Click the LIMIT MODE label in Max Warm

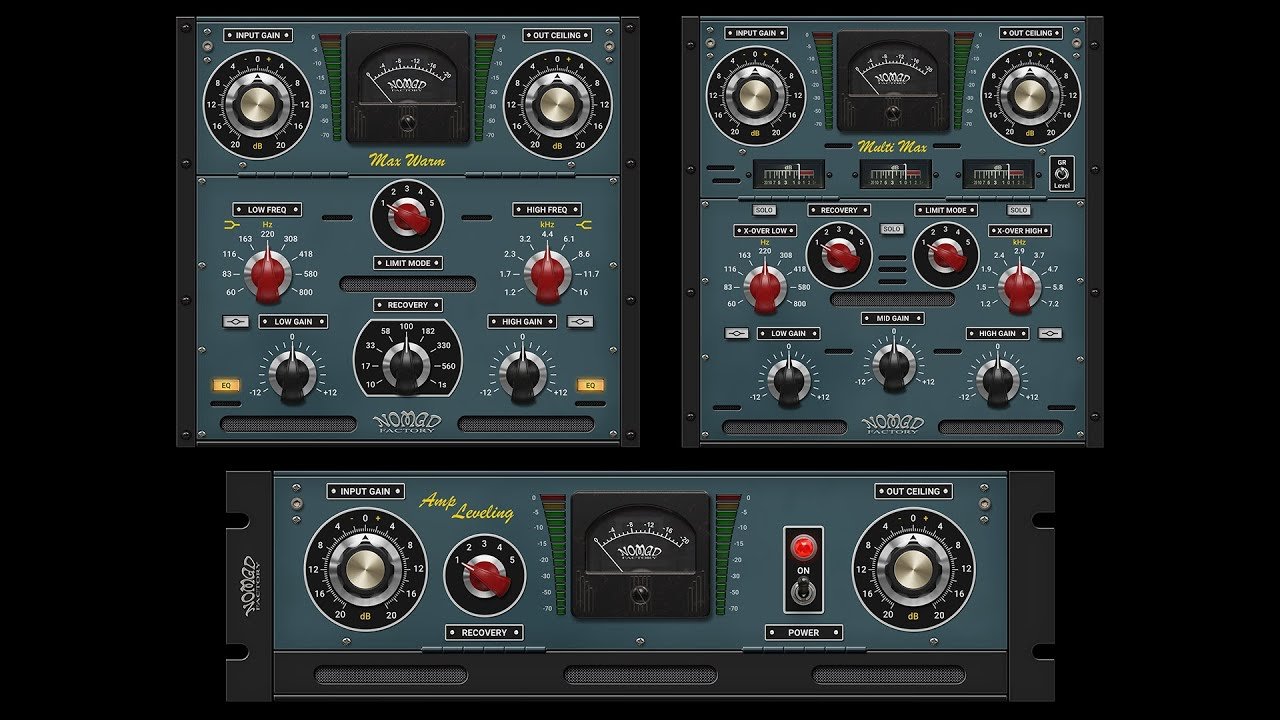point(408,263)
